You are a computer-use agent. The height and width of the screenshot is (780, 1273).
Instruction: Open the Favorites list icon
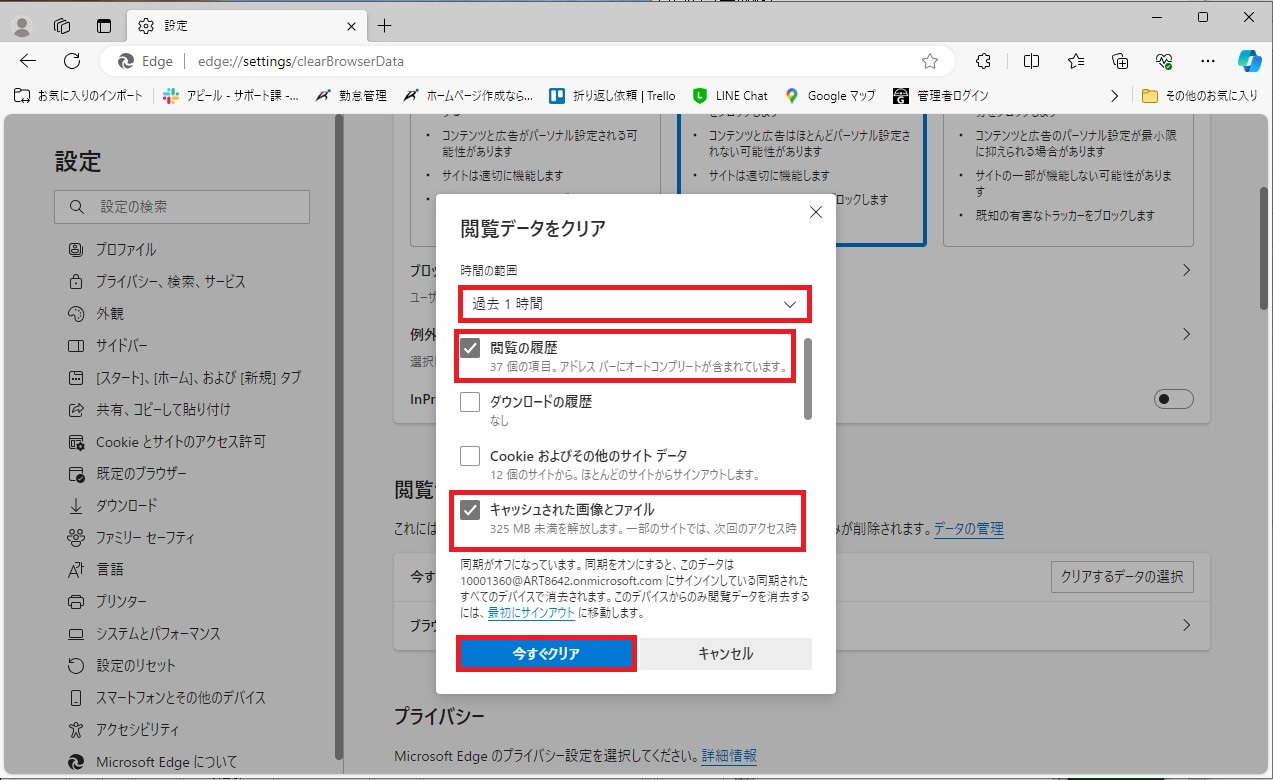click(x=1076, y=61)
